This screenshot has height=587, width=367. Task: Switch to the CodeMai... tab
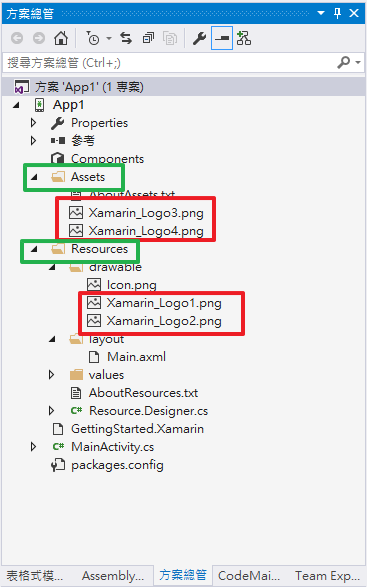(249, 576)
